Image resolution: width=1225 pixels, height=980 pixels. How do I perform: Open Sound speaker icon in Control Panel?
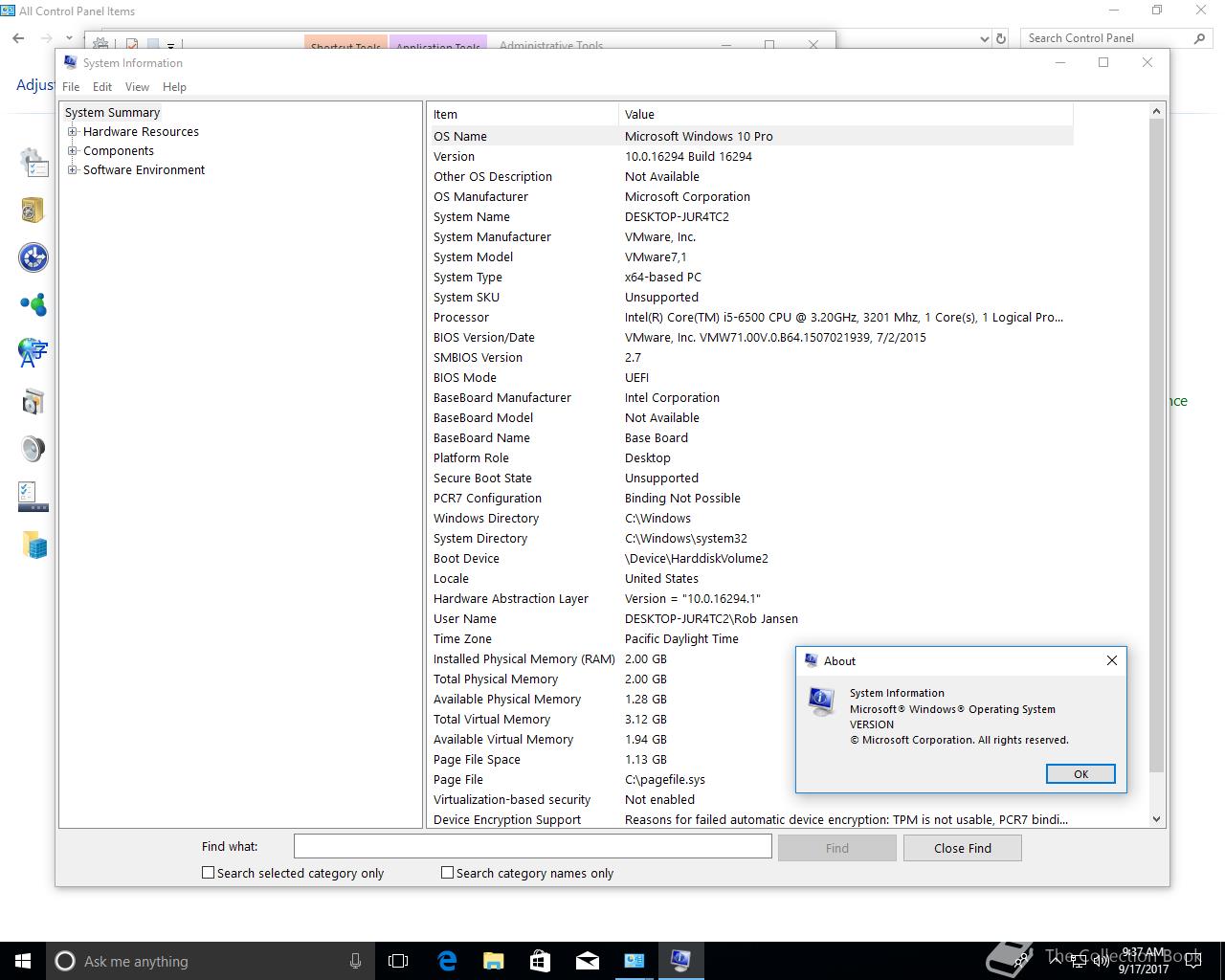[33, 449]
